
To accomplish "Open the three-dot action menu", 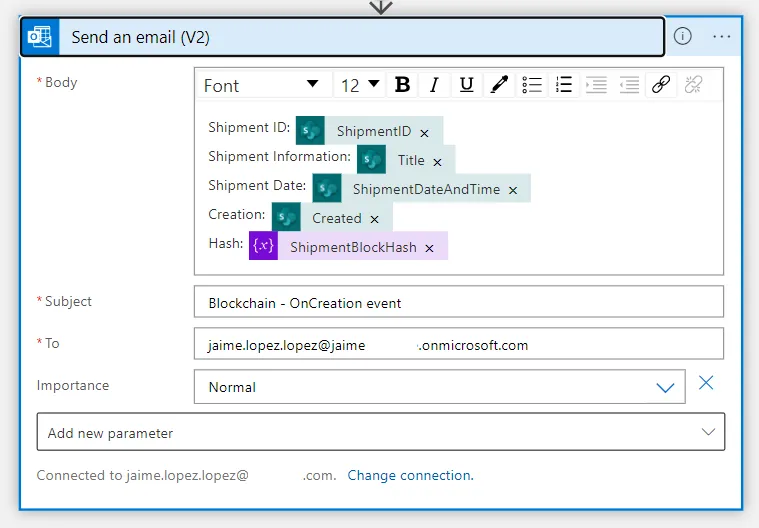I will click(x=721, y=36).
